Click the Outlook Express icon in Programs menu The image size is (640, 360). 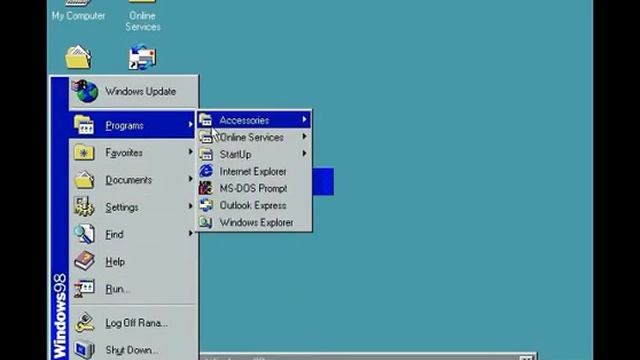point(206,205)
